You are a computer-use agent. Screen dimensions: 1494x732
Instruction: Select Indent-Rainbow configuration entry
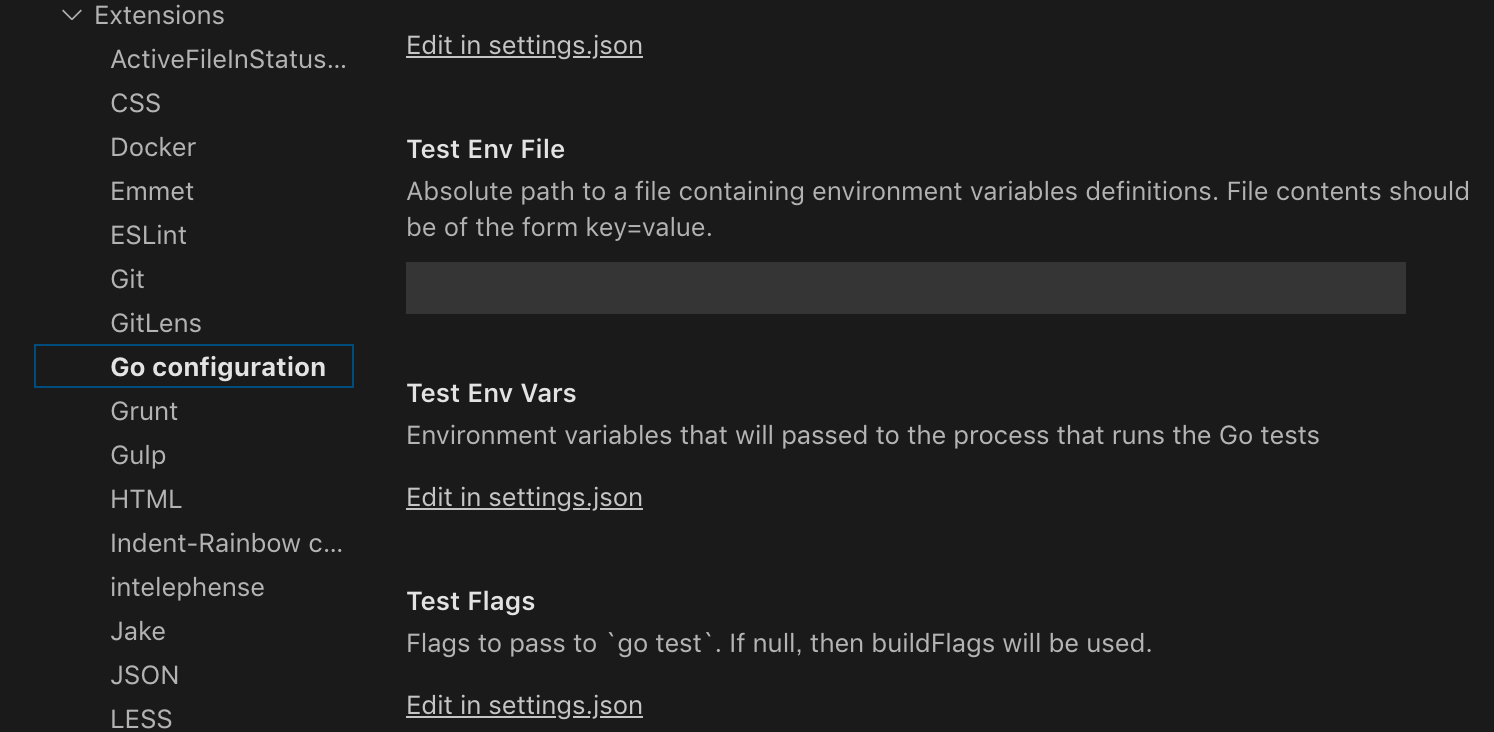pos(226,544)
